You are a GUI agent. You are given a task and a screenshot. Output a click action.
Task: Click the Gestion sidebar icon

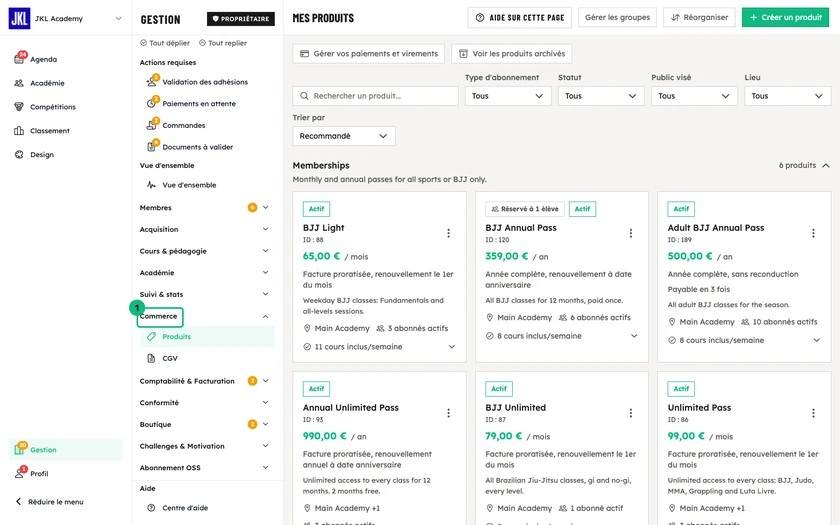point(19,449)
